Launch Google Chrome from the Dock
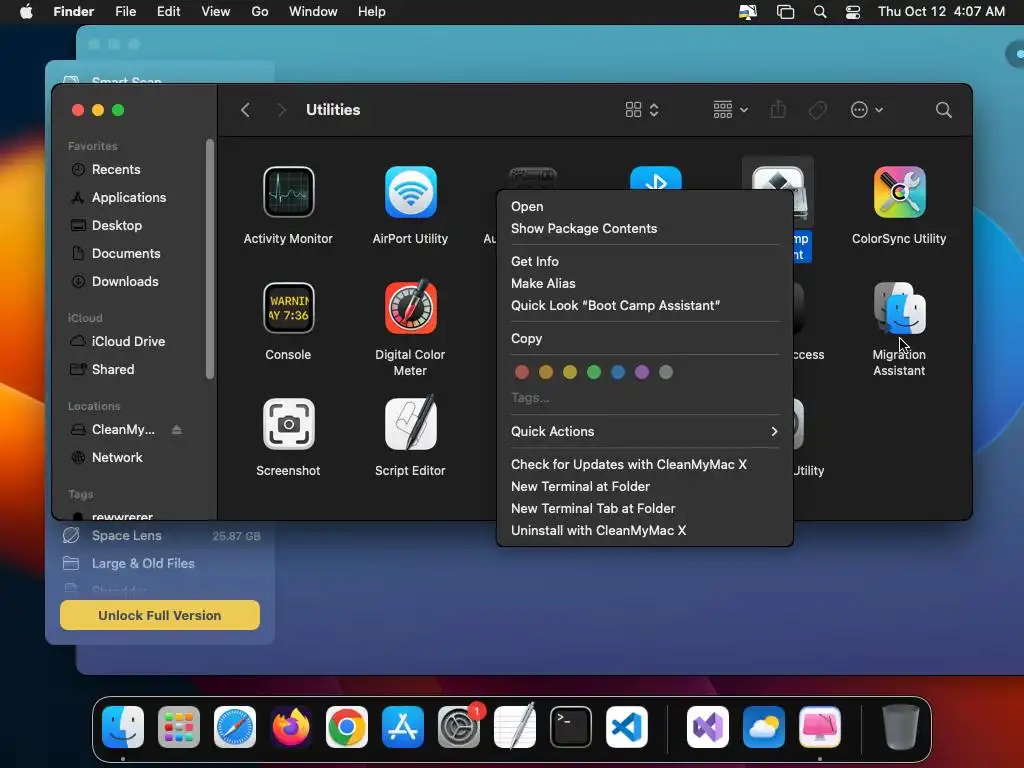The height and width of the screenshot is (768, 1024). [347, 726]
